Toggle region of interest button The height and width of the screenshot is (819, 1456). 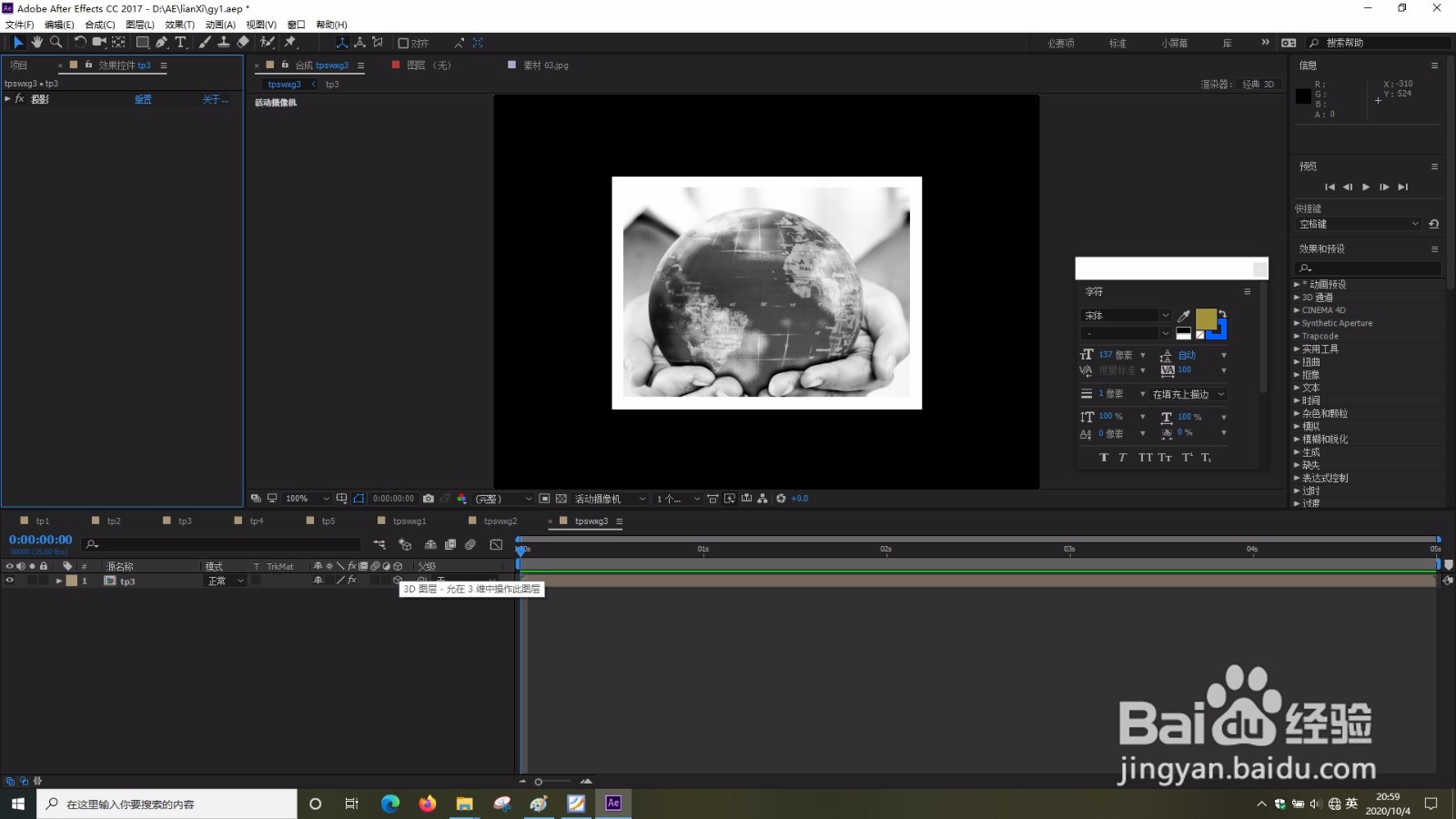(543, 499)
